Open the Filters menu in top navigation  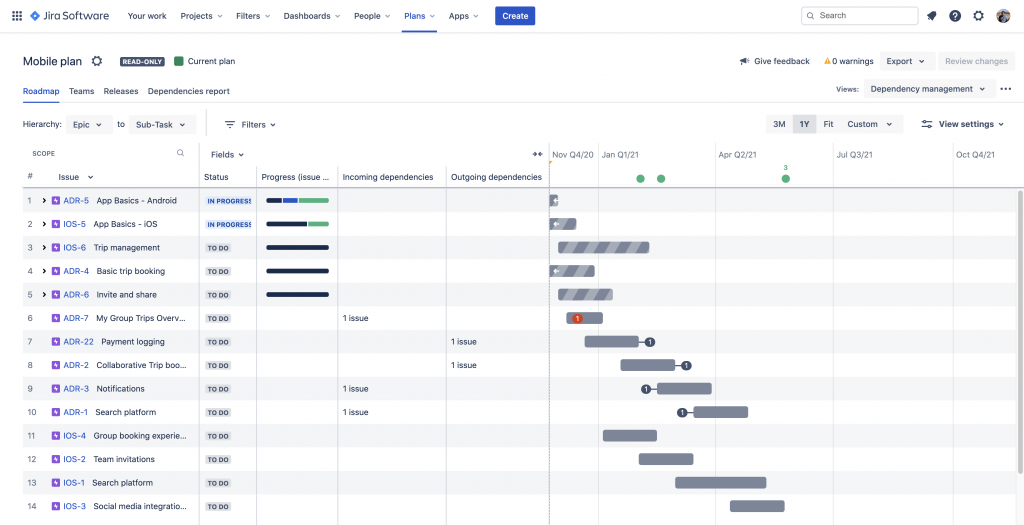[x=253, y=16]
